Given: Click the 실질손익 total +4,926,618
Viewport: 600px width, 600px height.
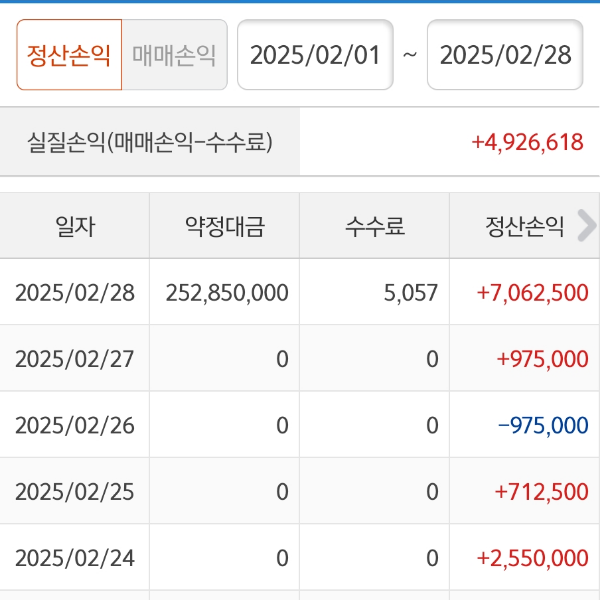Looking at the screenshot, I should tap(527, 142).
